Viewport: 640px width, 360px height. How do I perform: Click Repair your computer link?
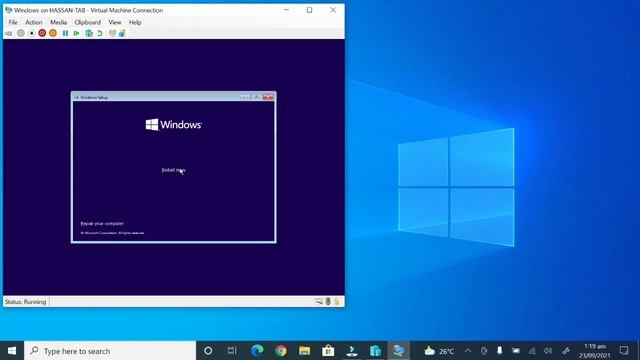[x=102, y=224]
